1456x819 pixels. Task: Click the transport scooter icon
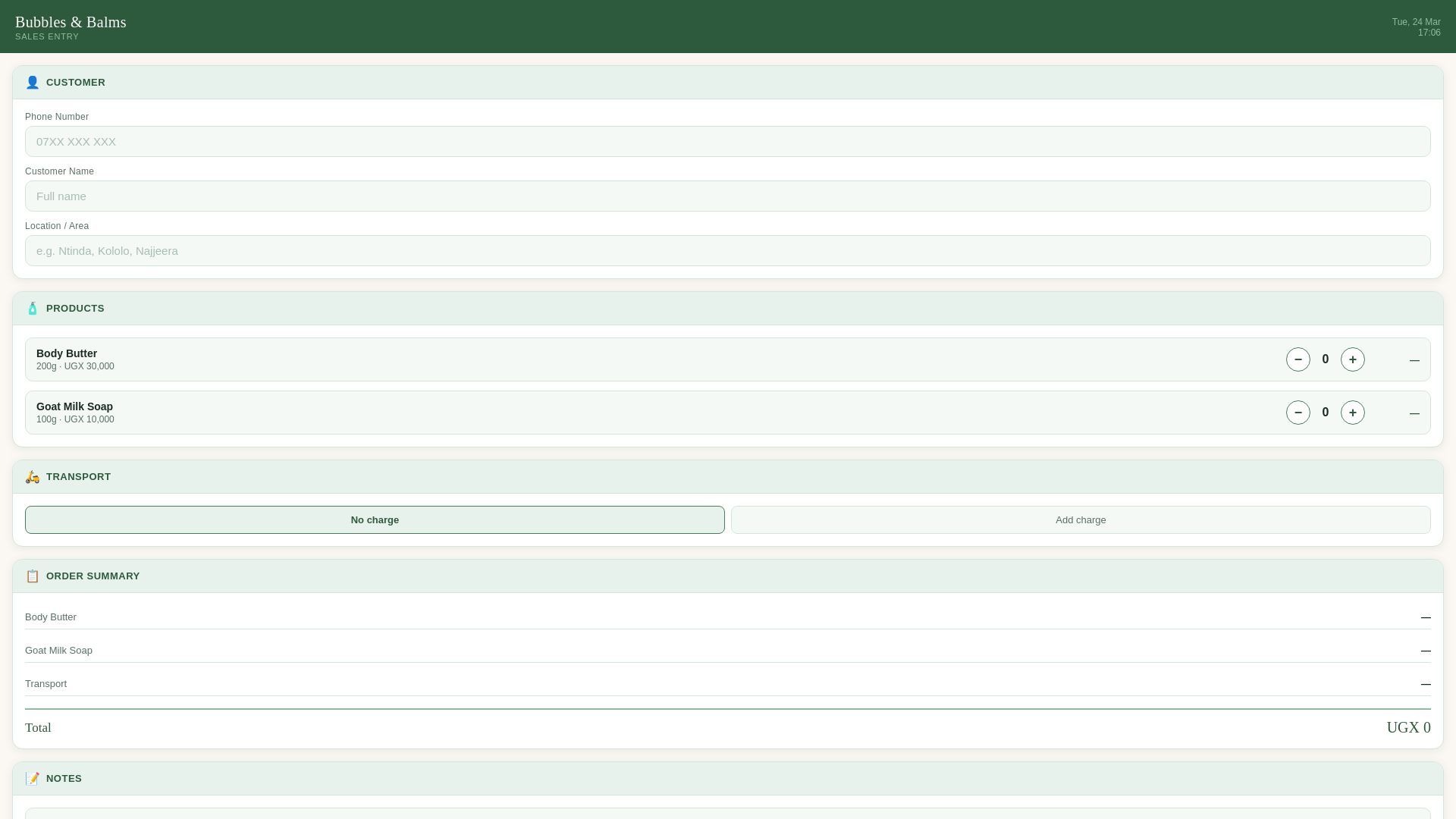[33, 477]
